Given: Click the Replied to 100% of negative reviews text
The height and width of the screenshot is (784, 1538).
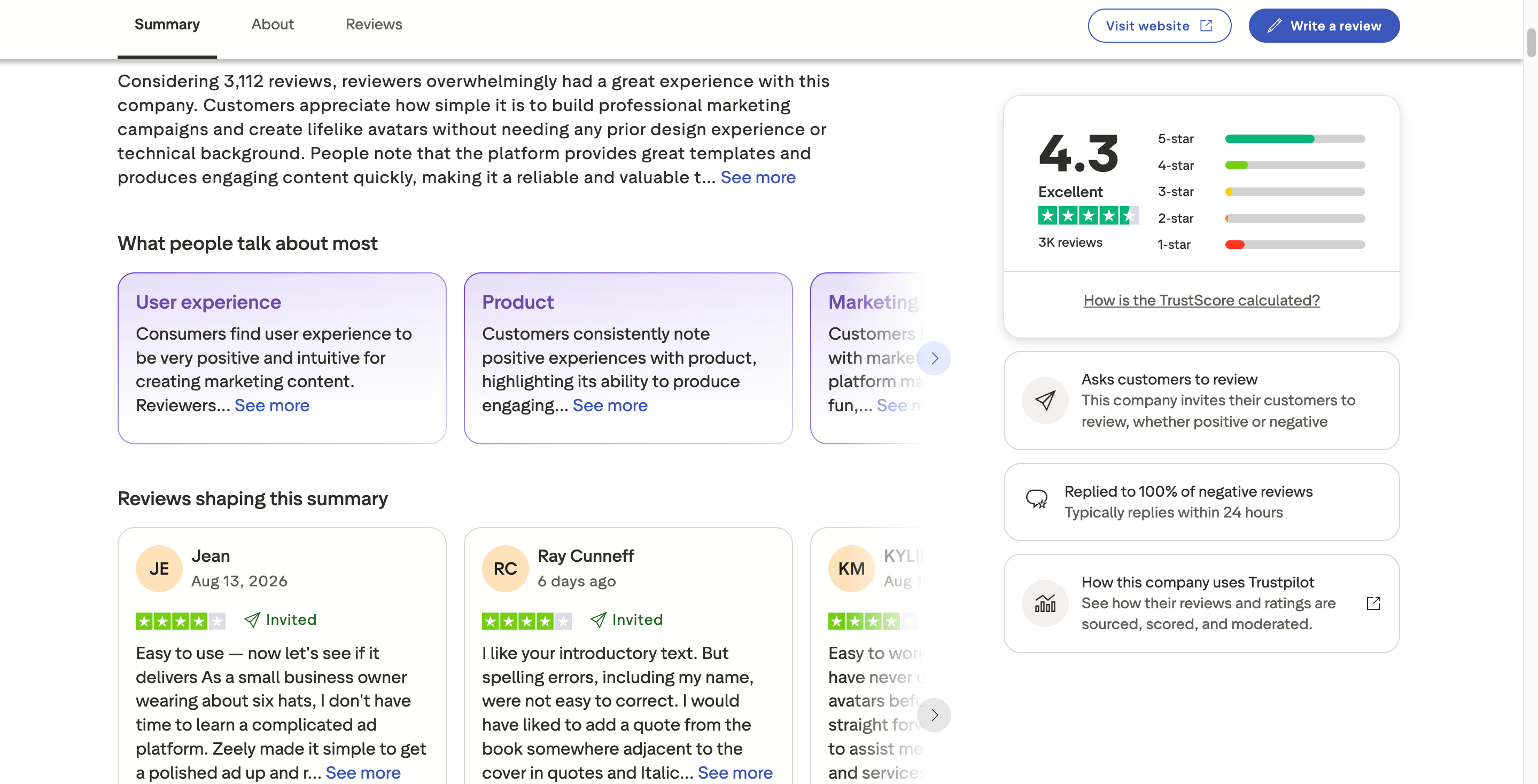Looking at the screenshot, I should [x=1188, y=492].
